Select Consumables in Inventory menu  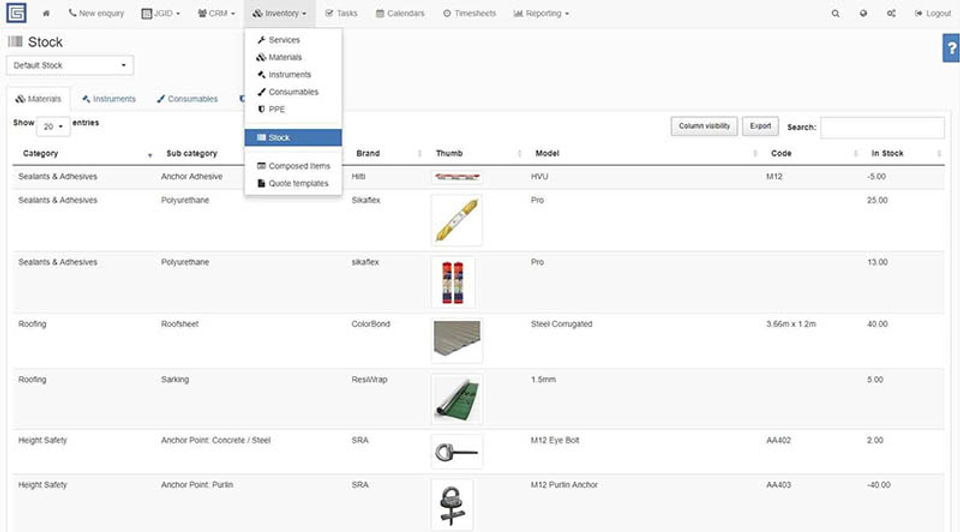(x=293, y=92)
